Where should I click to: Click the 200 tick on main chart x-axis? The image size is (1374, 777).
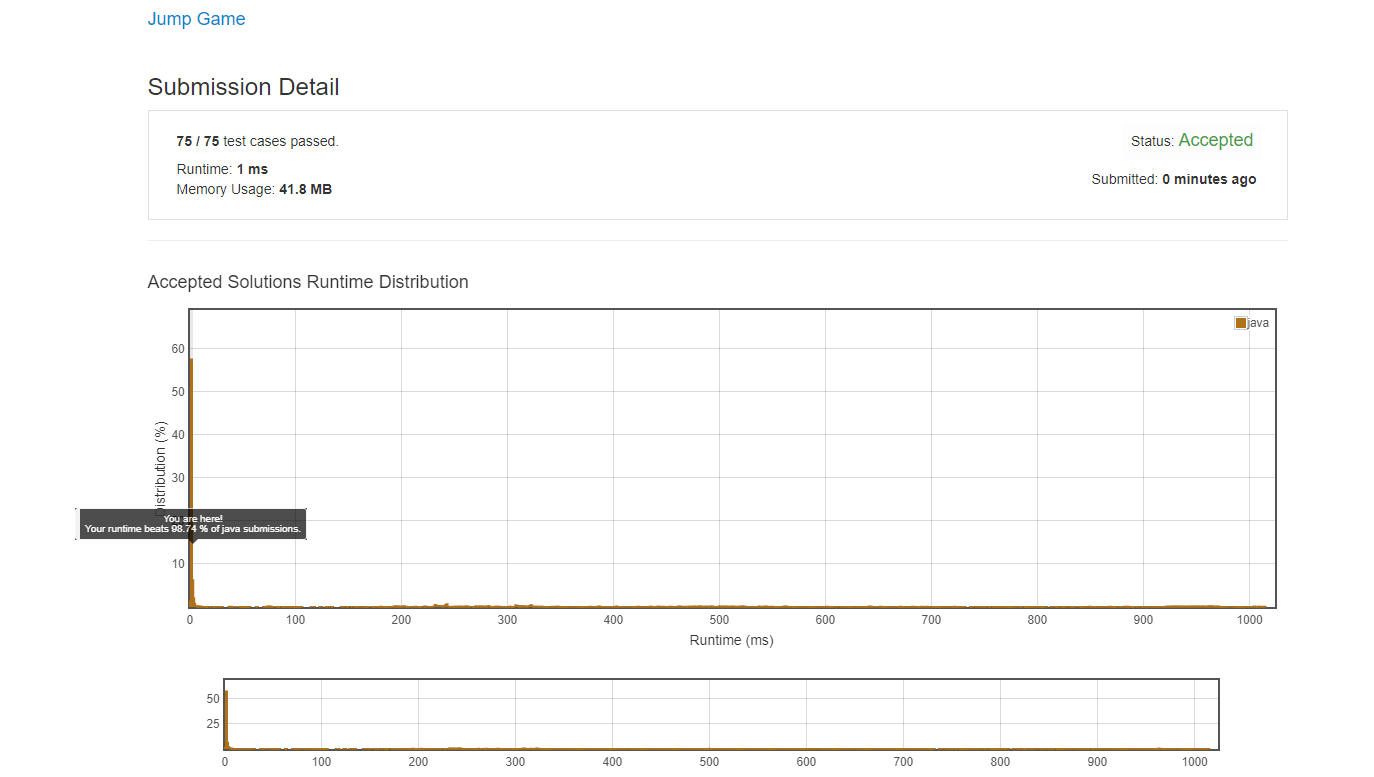[x=401, y=620]
